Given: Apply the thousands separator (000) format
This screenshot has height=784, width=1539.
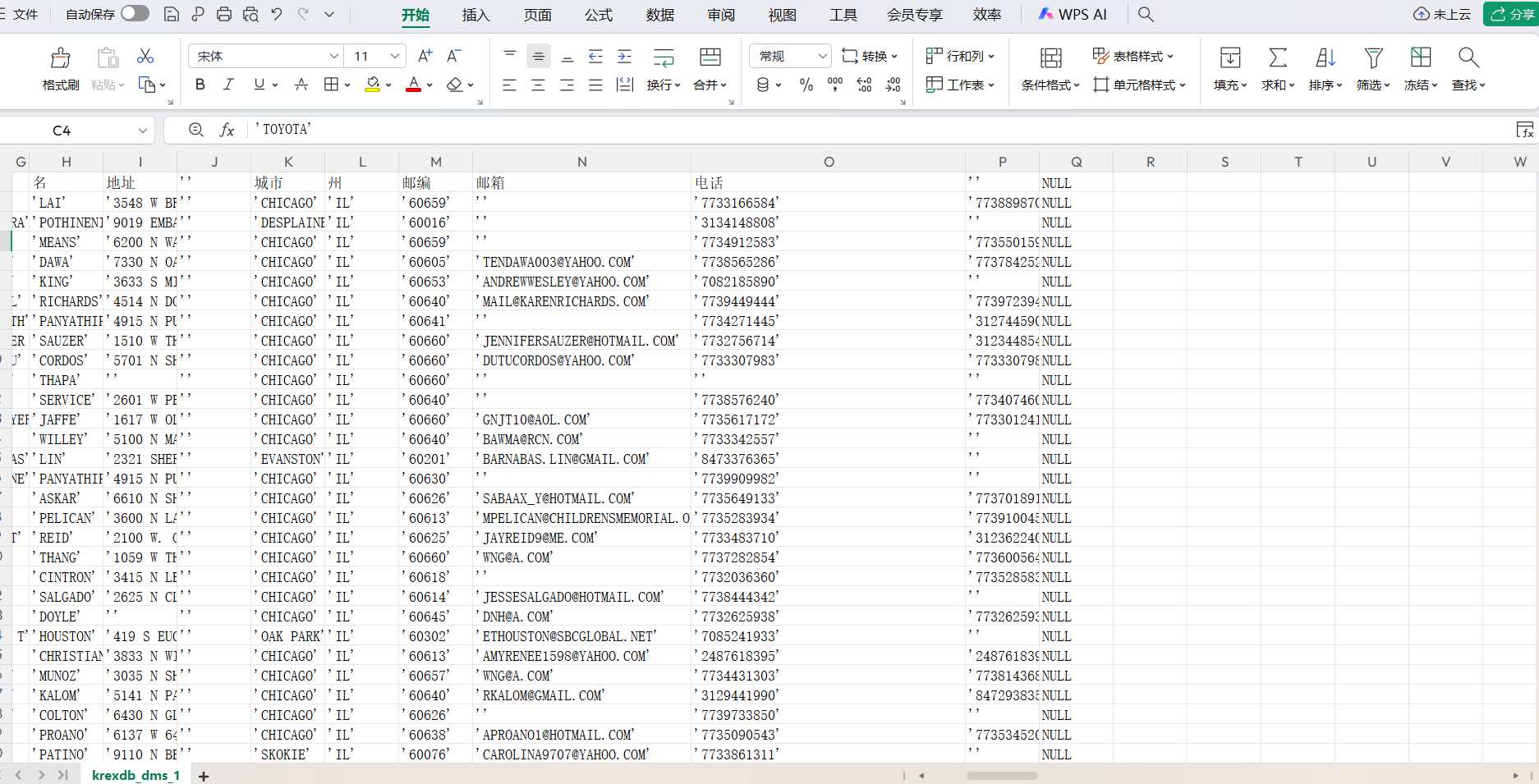Looking at the screenshot, I should [x=835, y=85].
